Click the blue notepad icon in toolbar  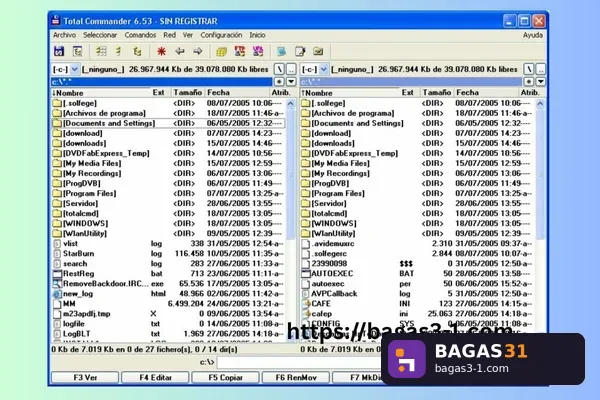(282, 51)
